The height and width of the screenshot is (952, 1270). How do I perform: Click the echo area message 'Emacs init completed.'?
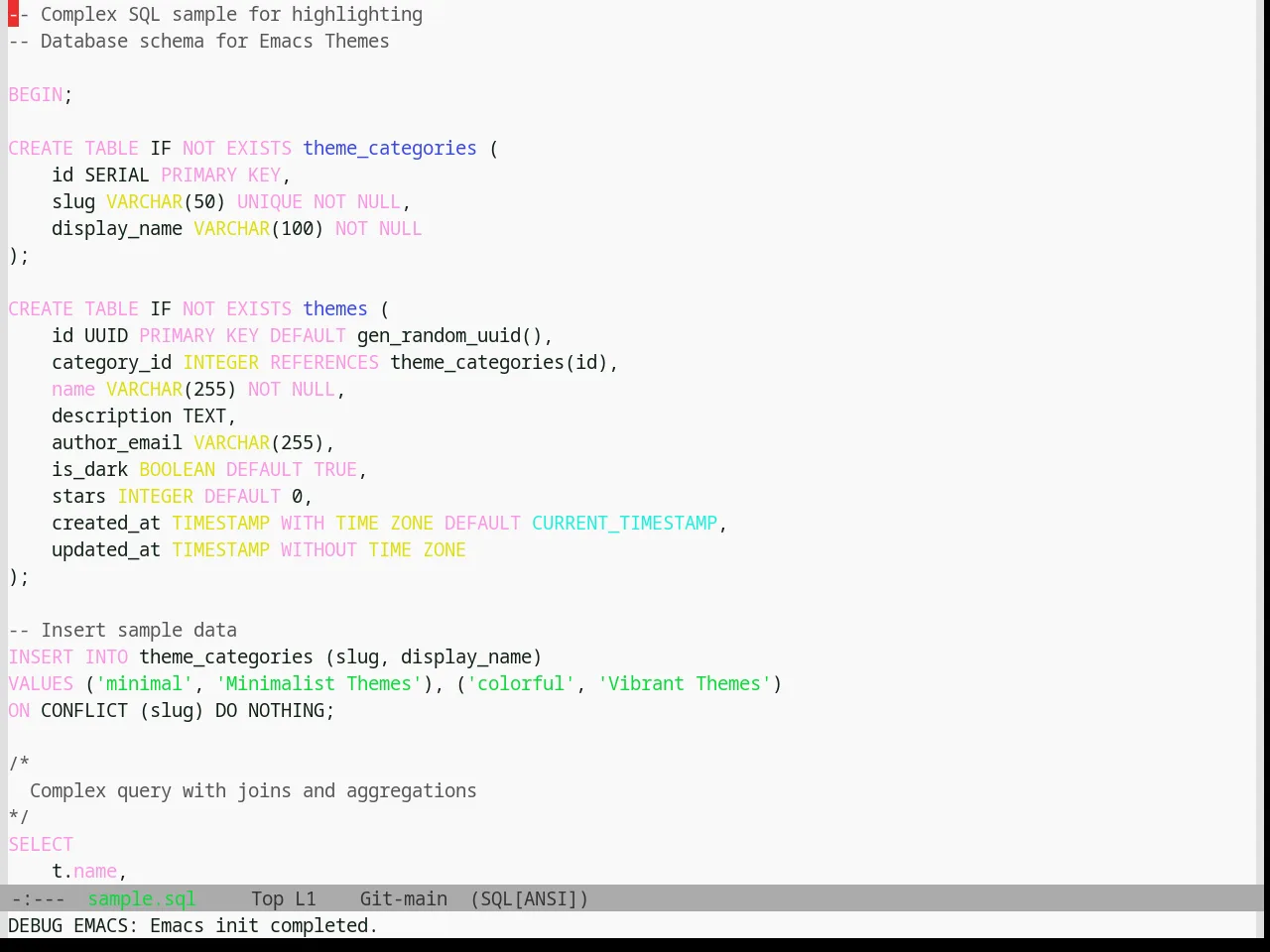coord(264,925)
